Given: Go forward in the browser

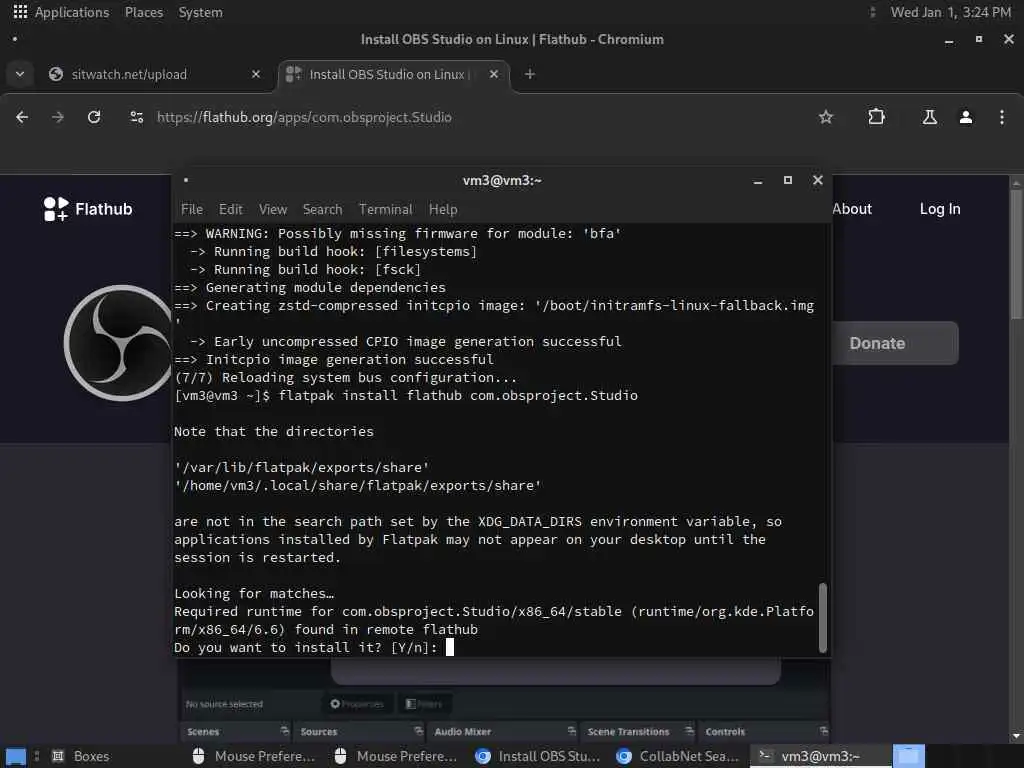Looking at the screenshot, I should [57, 117].
